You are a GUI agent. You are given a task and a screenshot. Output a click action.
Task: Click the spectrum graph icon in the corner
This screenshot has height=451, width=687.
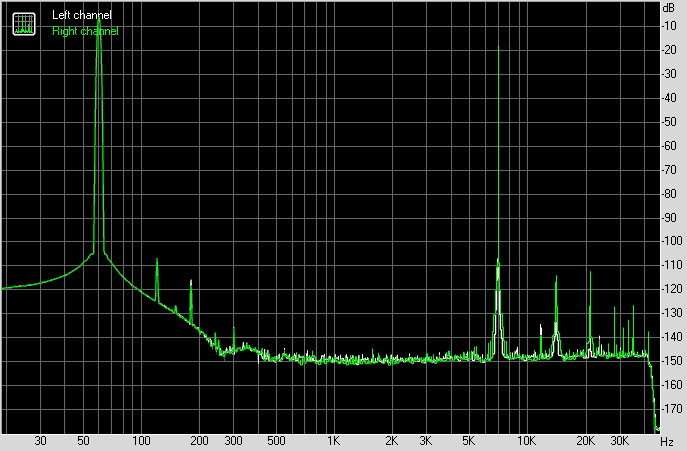(x=24, y=24)
